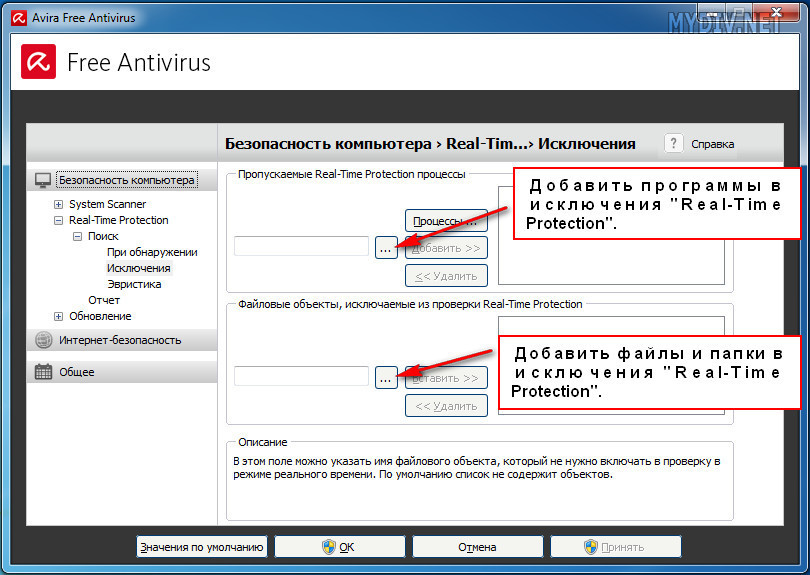Expand the Обновление tree node
The width and height of the screenshot is (810, 575).
pos(59,316)
